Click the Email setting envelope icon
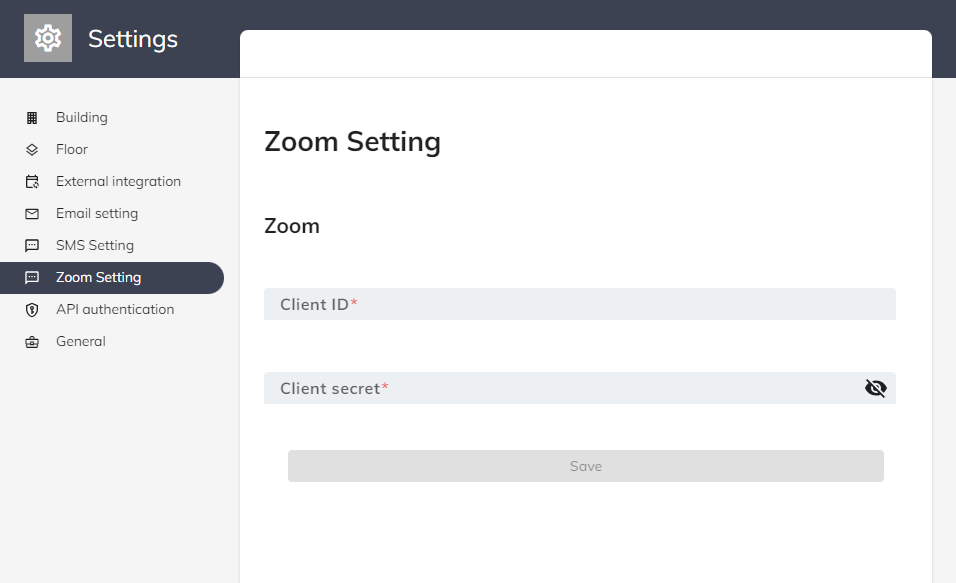The image size is (956, 583). 32,214
